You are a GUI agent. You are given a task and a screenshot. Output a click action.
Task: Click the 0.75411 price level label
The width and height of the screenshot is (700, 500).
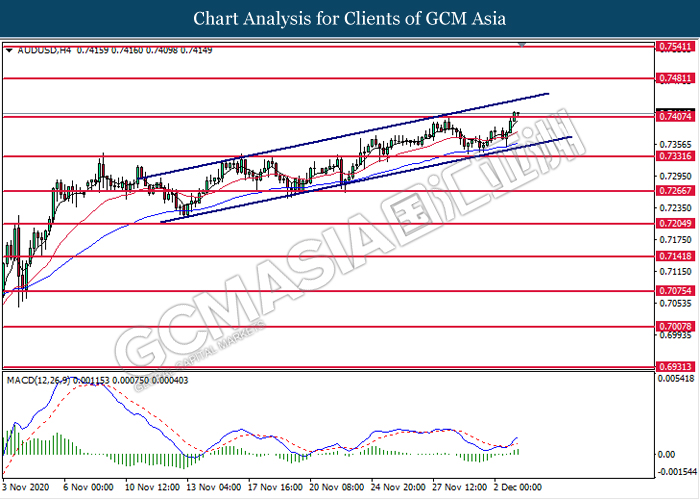click(x=675, y=46)
